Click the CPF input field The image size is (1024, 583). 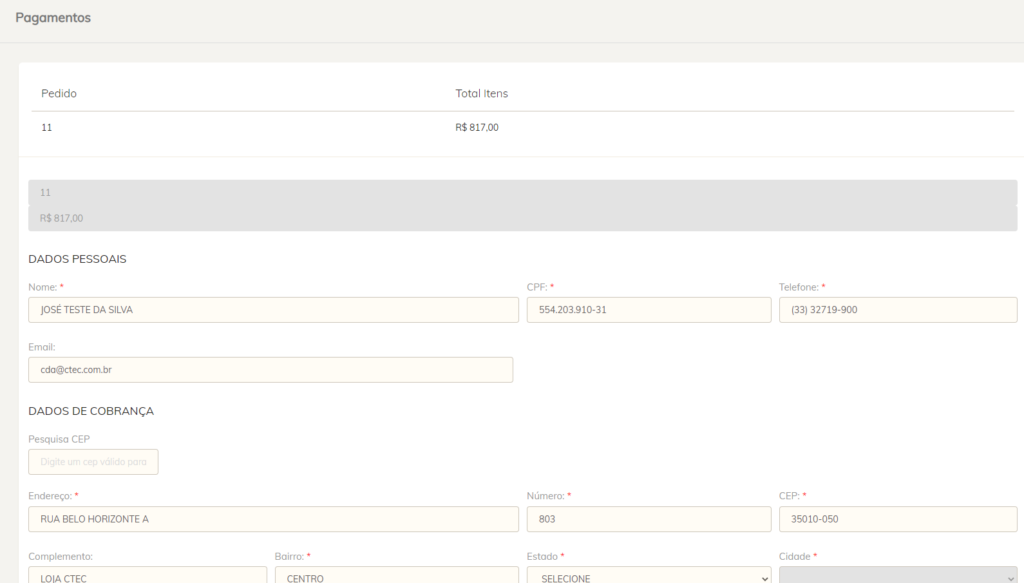pyautogui.click(x=648, y=310)
